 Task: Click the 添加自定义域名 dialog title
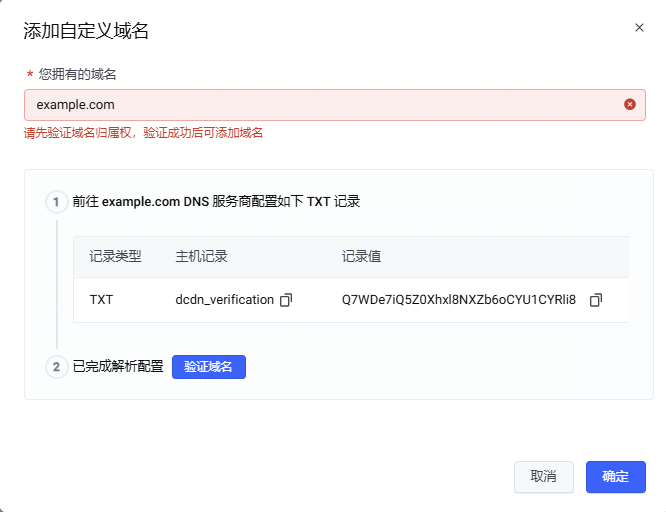point(86,31)
